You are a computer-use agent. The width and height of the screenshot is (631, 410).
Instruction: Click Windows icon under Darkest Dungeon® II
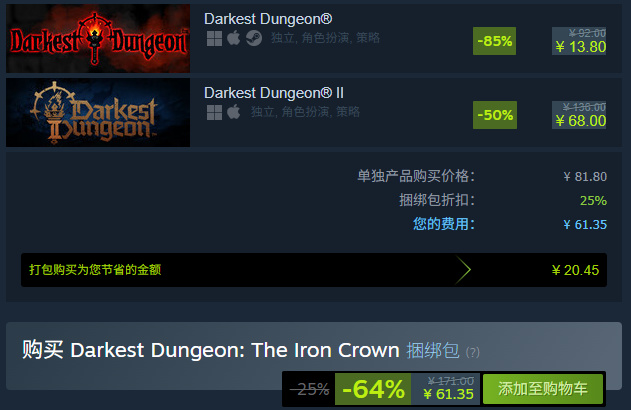(x=214, y=113)
